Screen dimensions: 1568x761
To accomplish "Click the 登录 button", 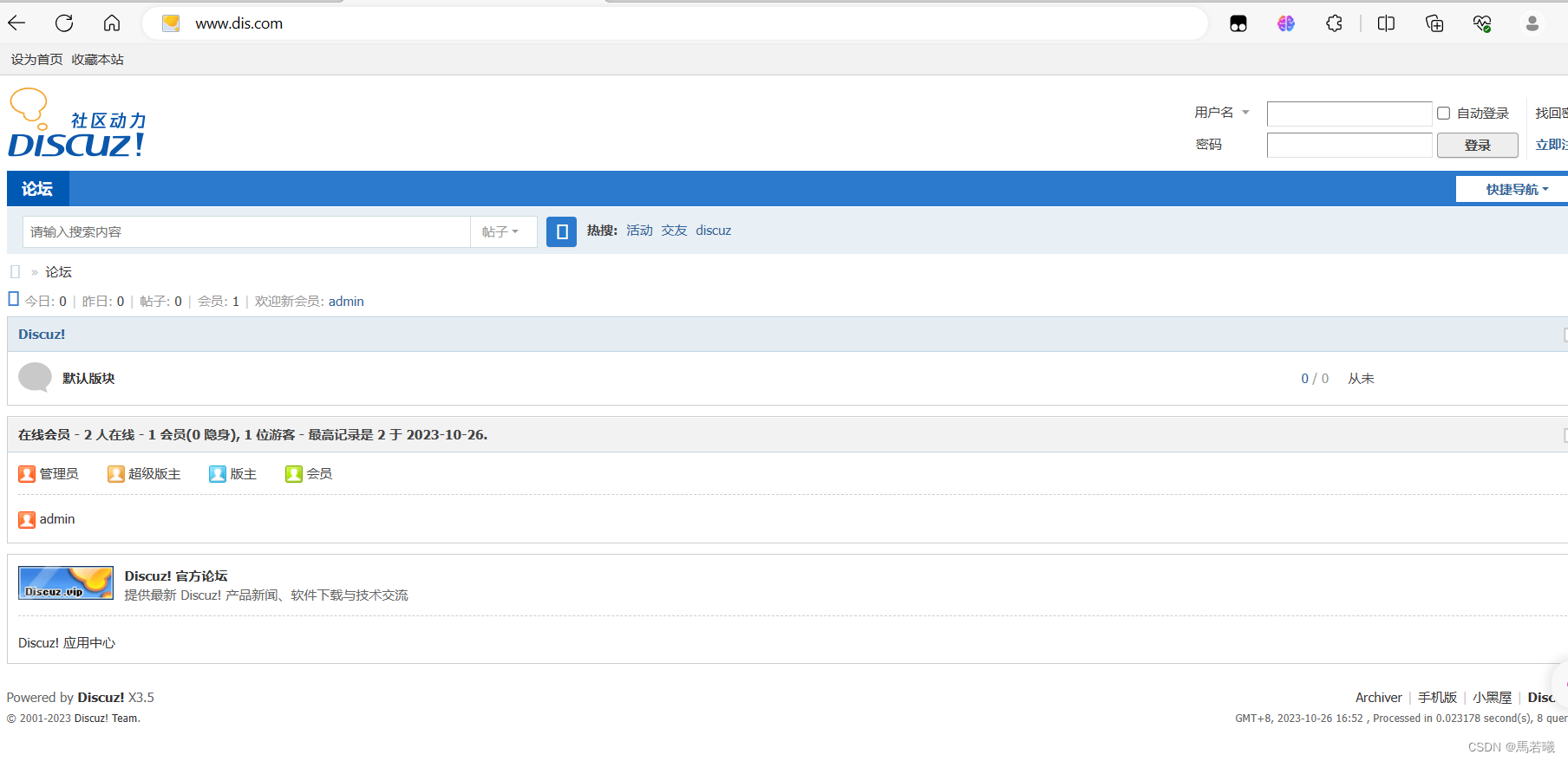I will [1478, 146].
